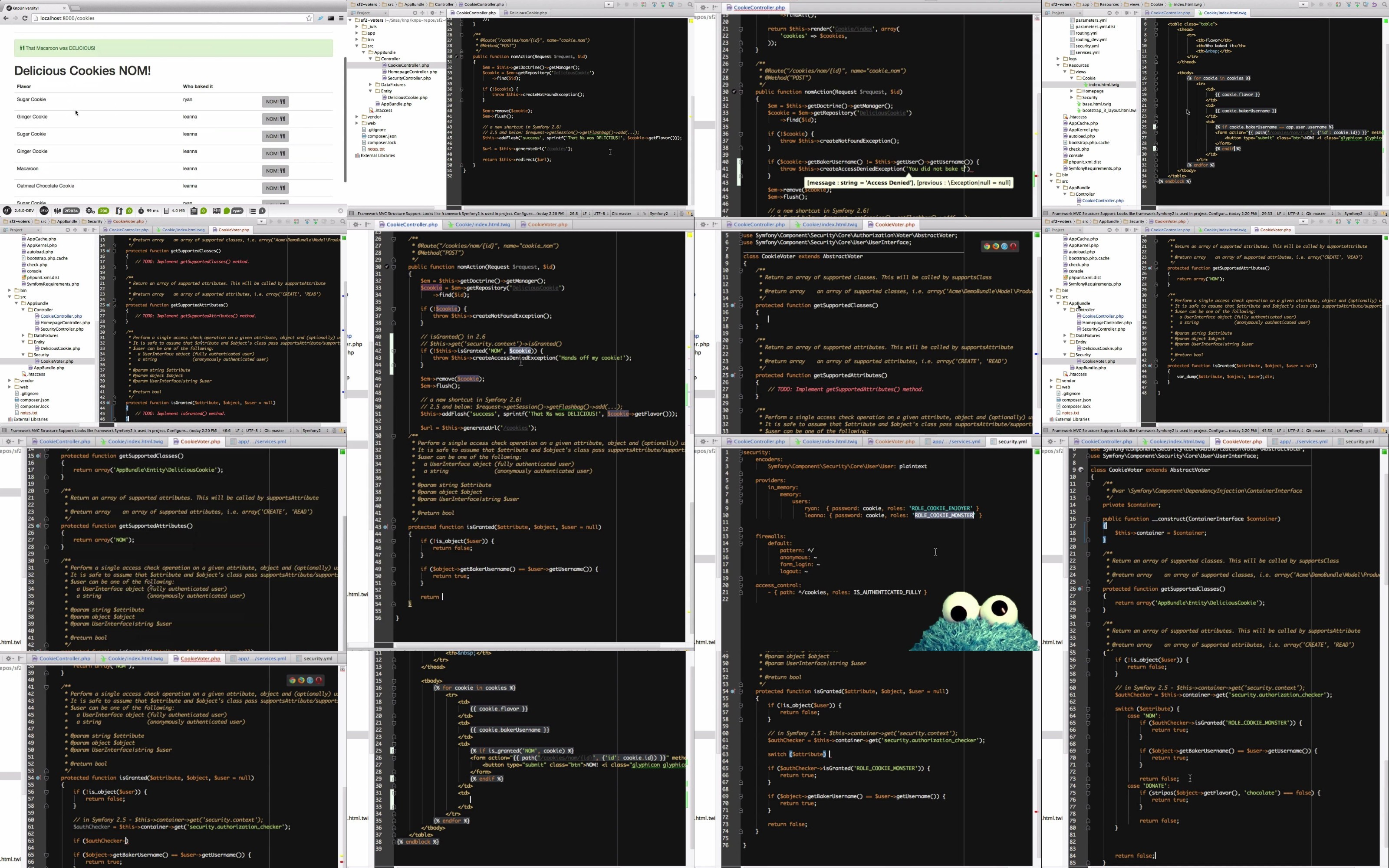Click the blue bird extension icon

click(321, 18)
